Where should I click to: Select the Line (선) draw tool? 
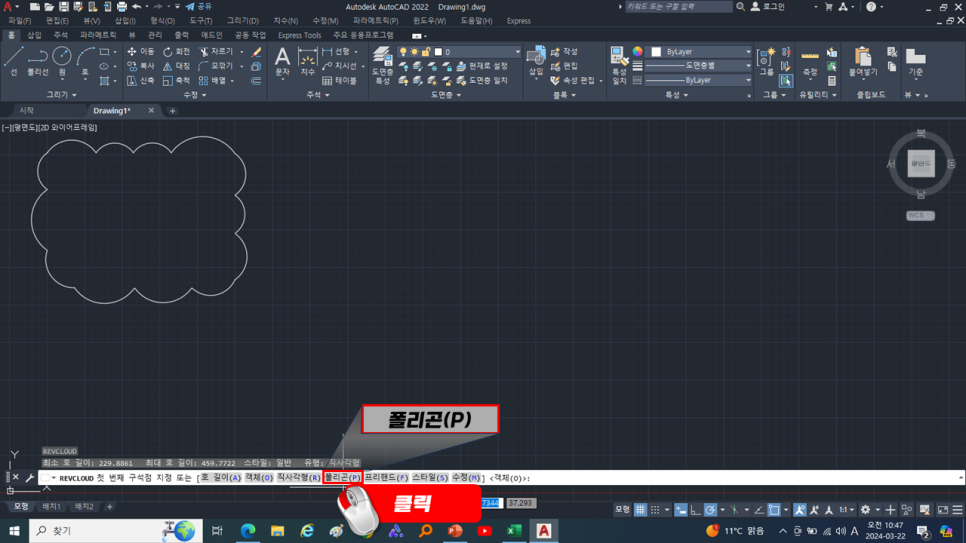tap(13, 61)
